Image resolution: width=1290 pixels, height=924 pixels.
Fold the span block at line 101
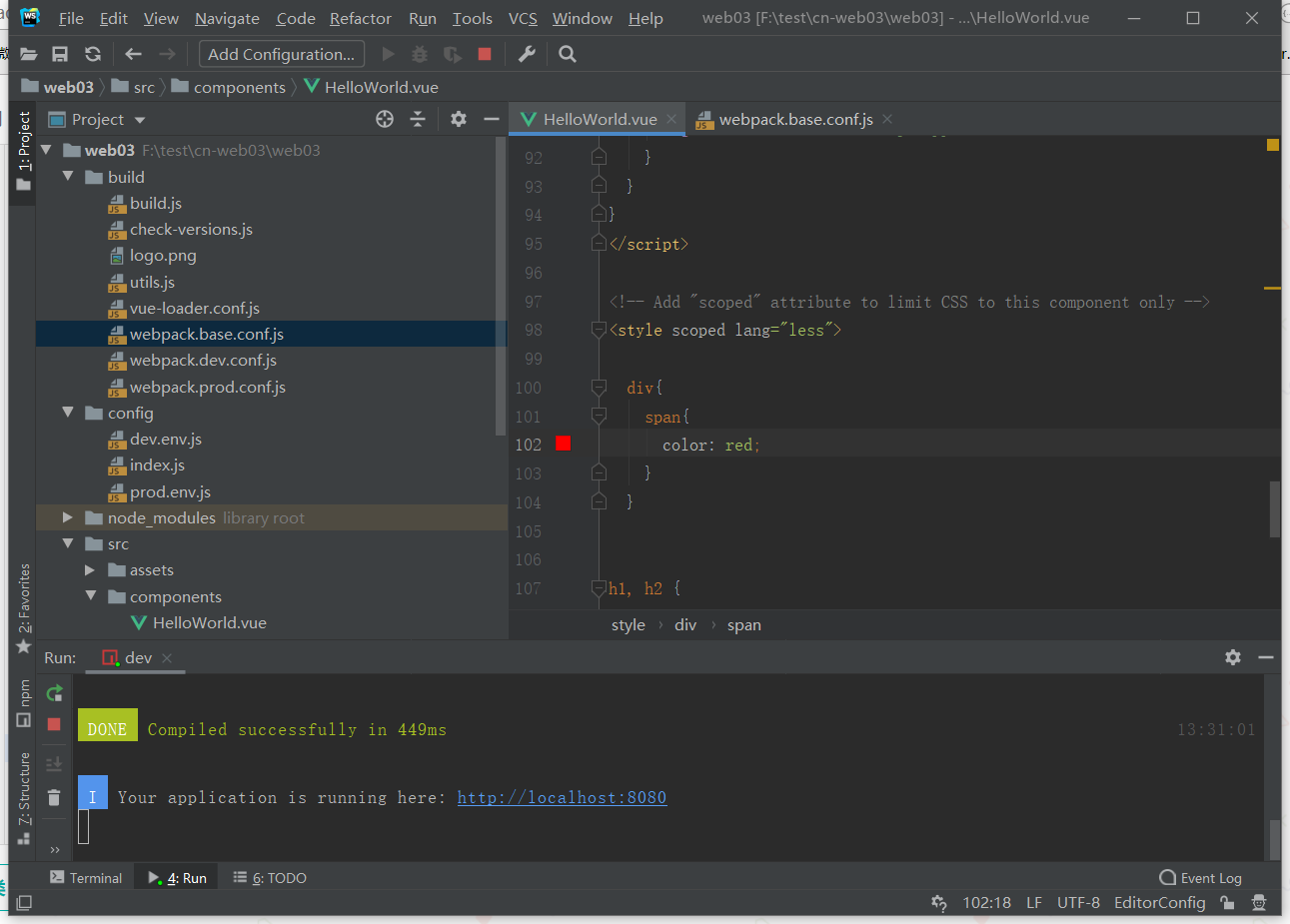point(599,416)
